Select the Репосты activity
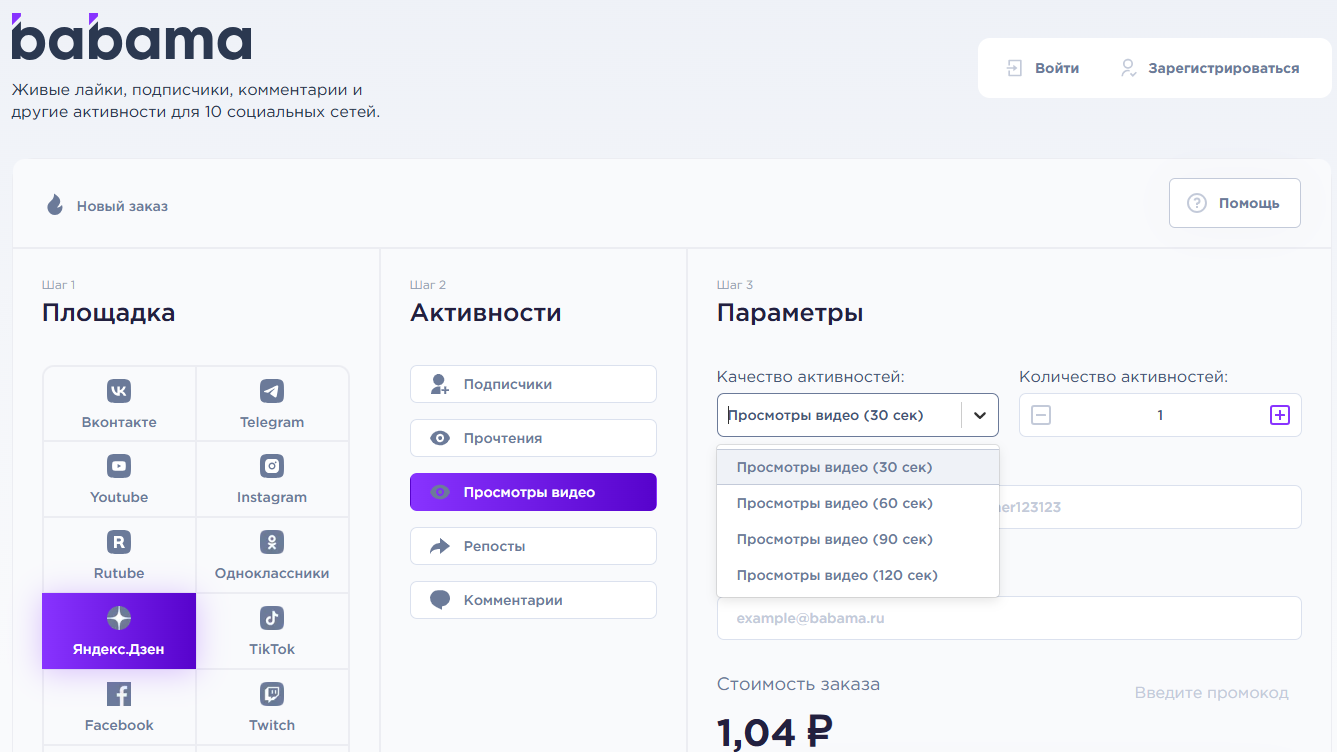 click(x=533, y=546)
